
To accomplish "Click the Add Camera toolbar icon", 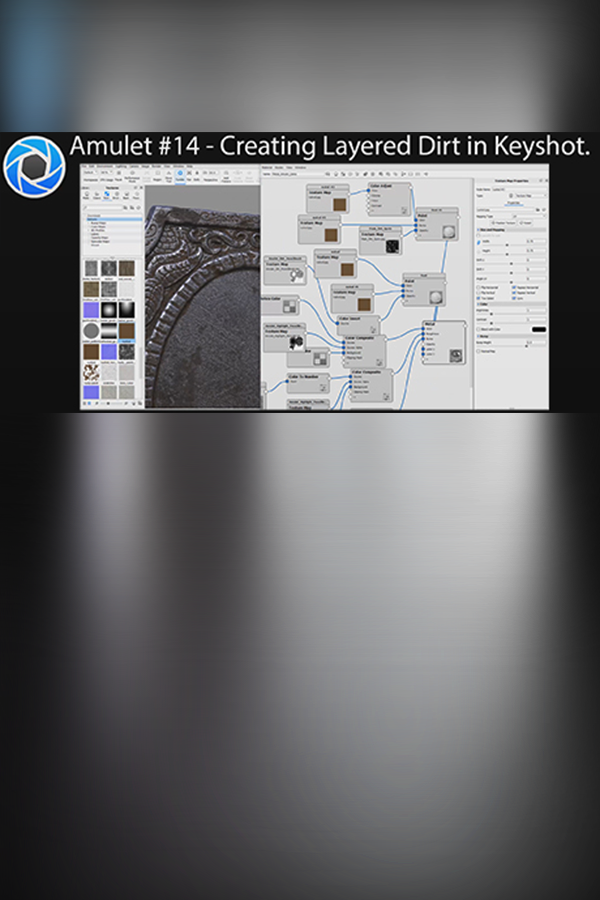I will pyautogui.click(x=226, y=176).
